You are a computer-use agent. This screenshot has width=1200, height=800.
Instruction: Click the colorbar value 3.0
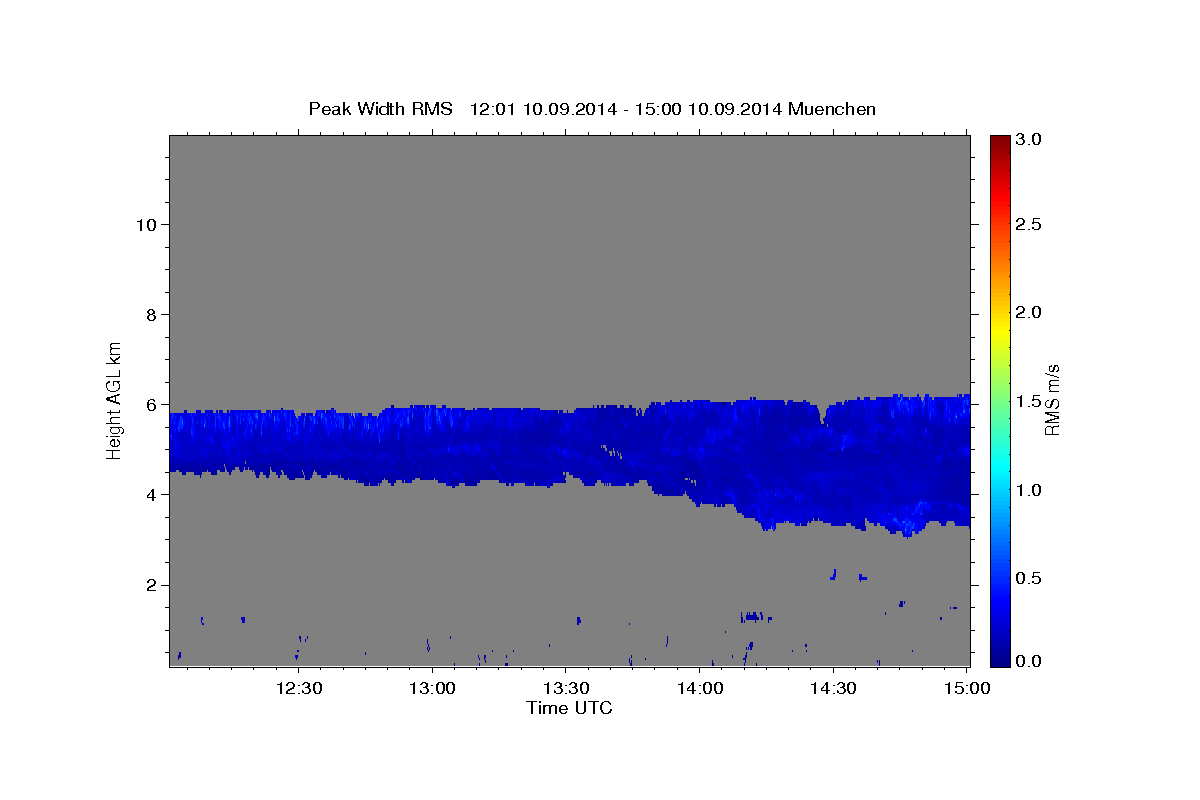[x=1029, y=140]
